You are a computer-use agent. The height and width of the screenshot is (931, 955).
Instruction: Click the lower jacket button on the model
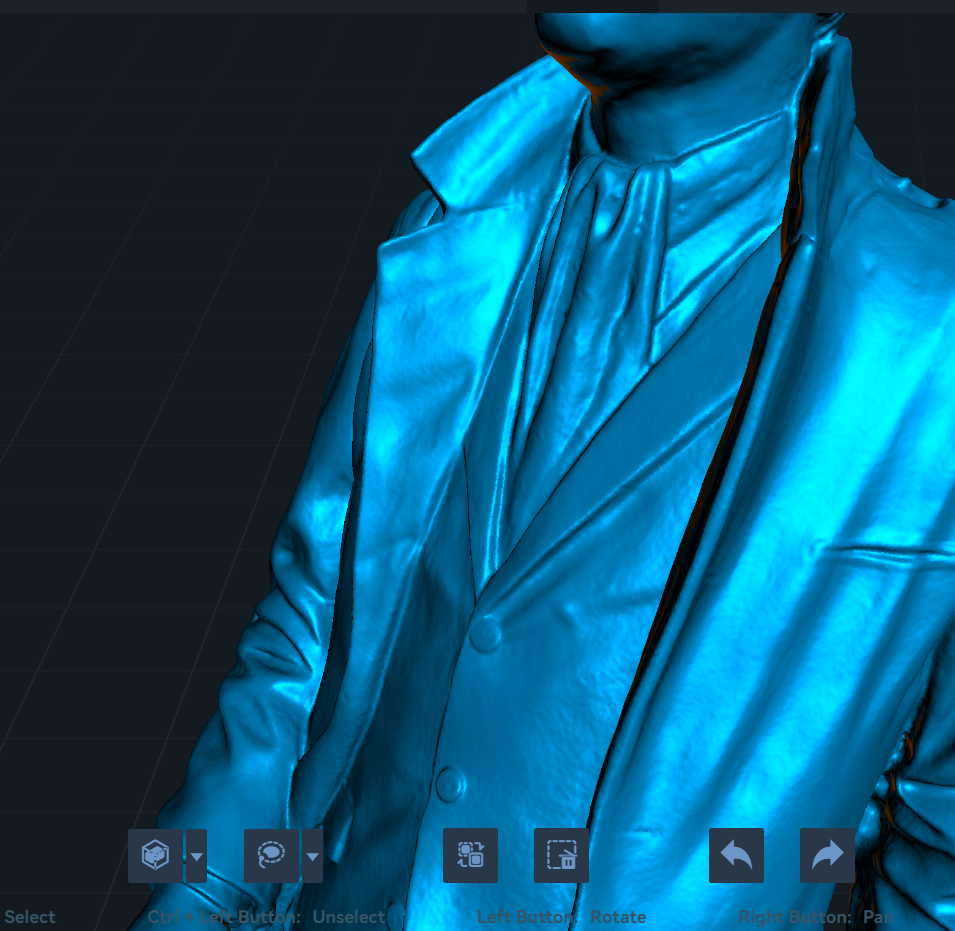(x=450, y=783)
